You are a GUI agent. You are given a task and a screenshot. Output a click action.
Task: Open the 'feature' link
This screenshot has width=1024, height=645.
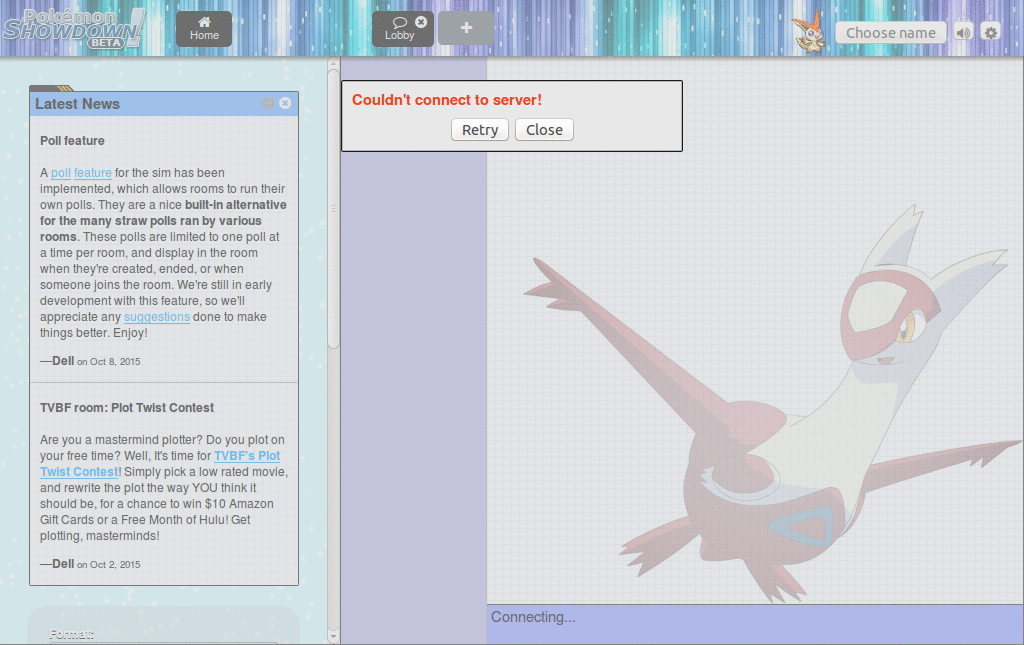tap(93, 173)
